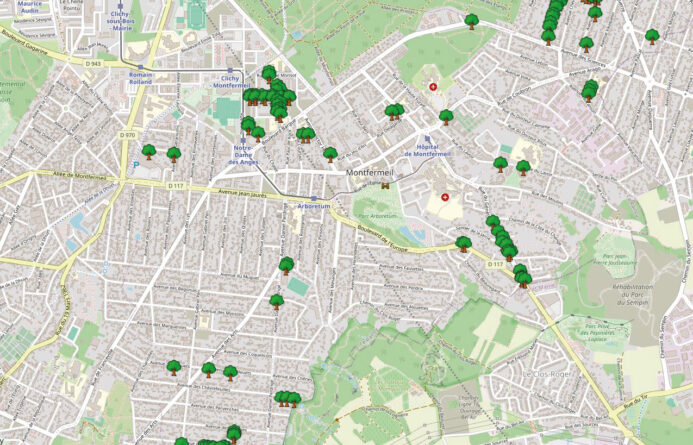This screenshot has width=693, height=445.
Task: Click the D 943 road shield
Action: 93,64
